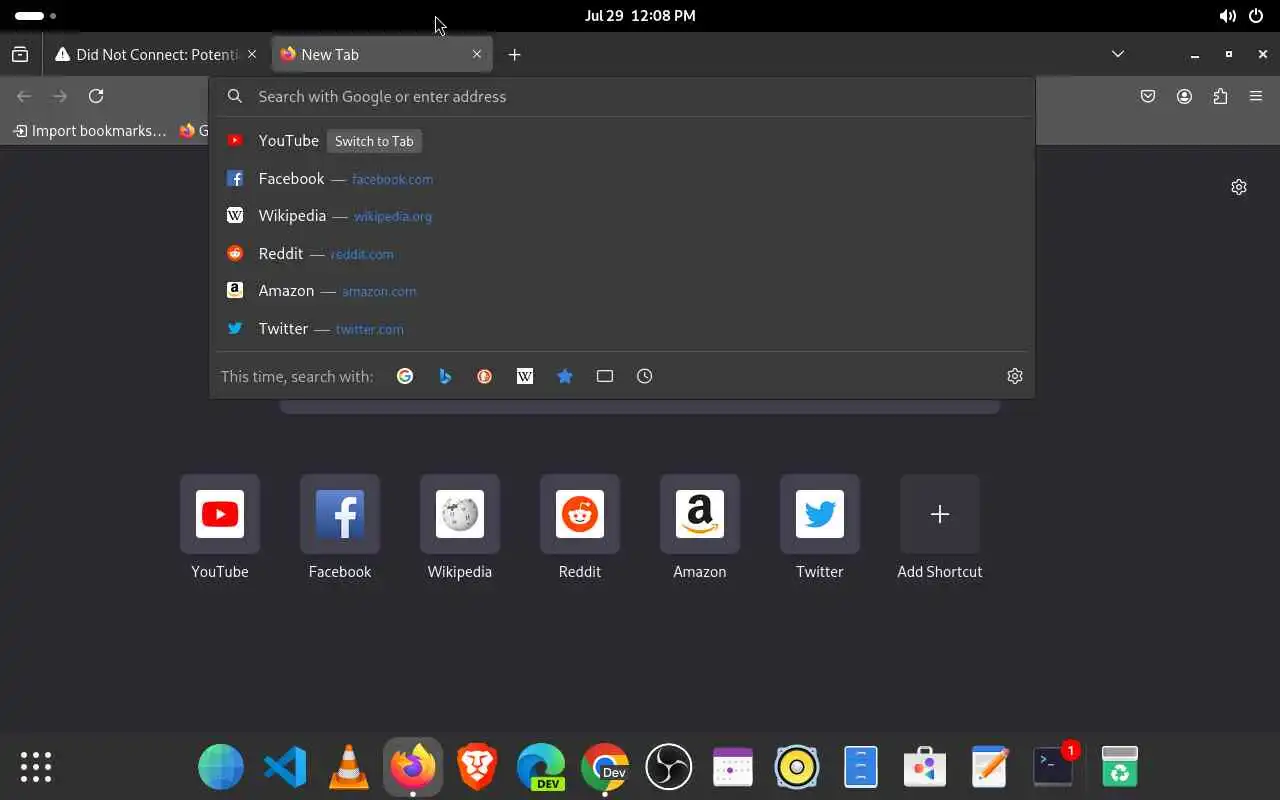Search bookmarks with the star icon
The image size is (1280, 800).
(565, 376)
